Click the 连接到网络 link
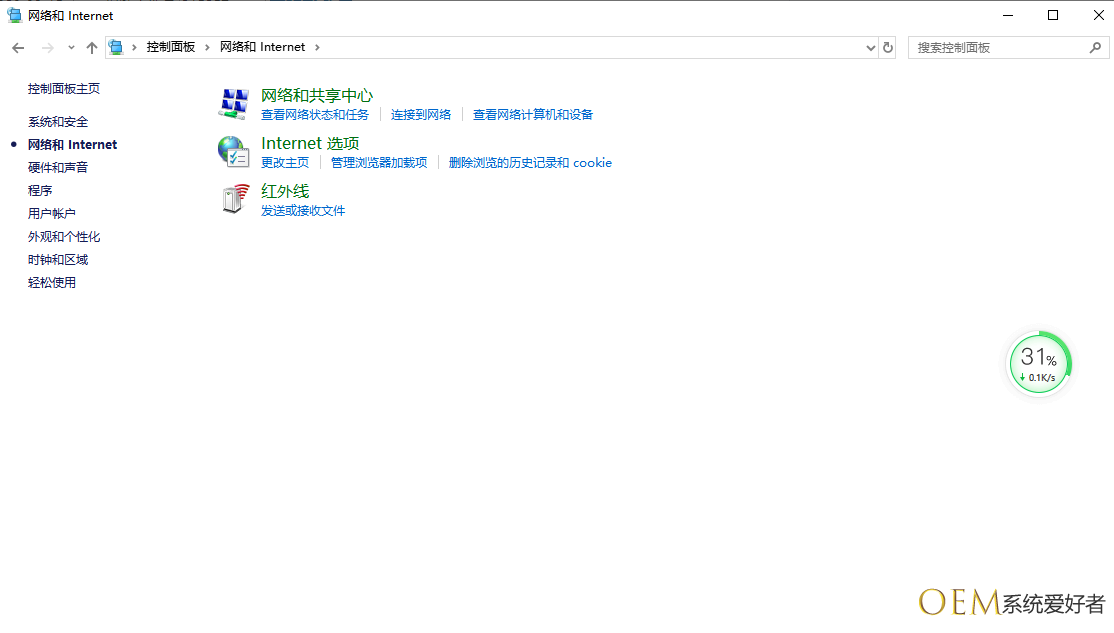Image resolution: width=1114 pixels, height=633 pixels. pos(421,115)
